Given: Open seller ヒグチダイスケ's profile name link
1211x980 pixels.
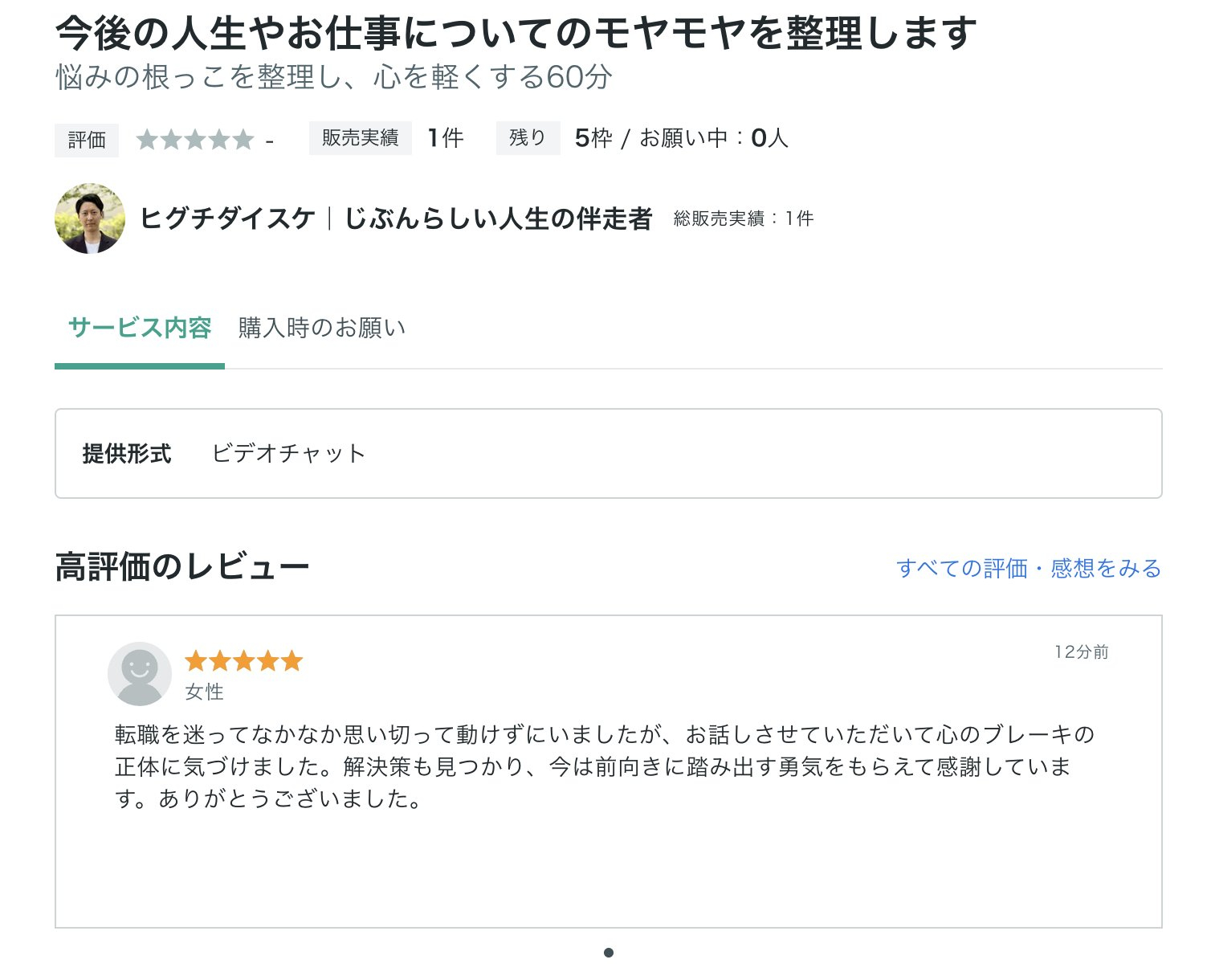Looking at the screenshot, I should click(x=396, y=218).
